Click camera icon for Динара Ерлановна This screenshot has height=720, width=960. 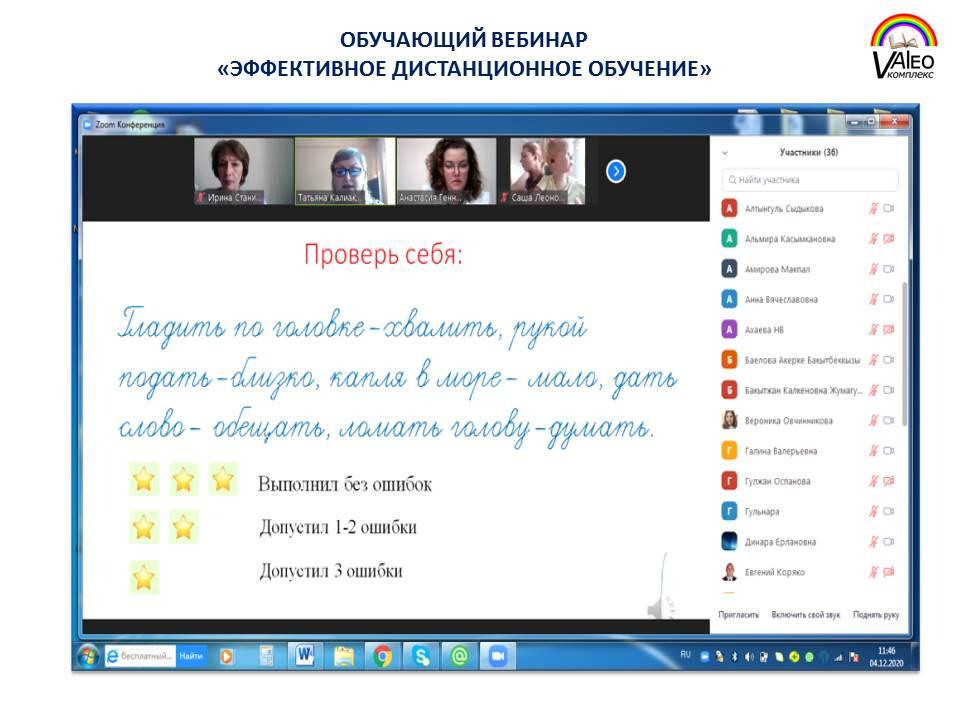click(x=889, y=542)
